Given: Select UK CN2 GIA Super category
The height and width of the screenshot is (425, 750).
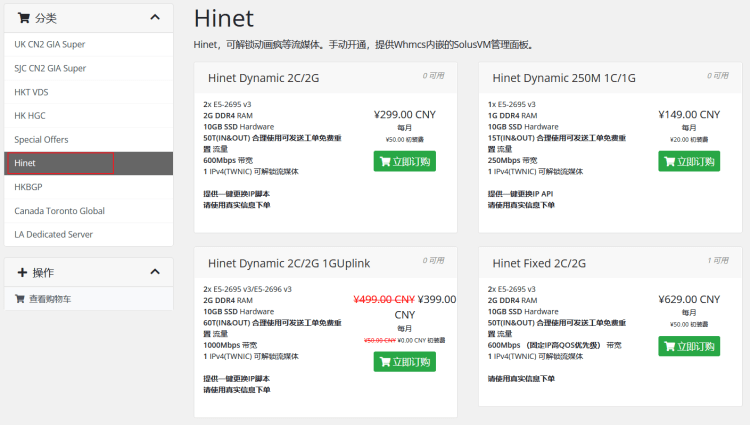Looking at the screenshot, I should tap(88, 44).
